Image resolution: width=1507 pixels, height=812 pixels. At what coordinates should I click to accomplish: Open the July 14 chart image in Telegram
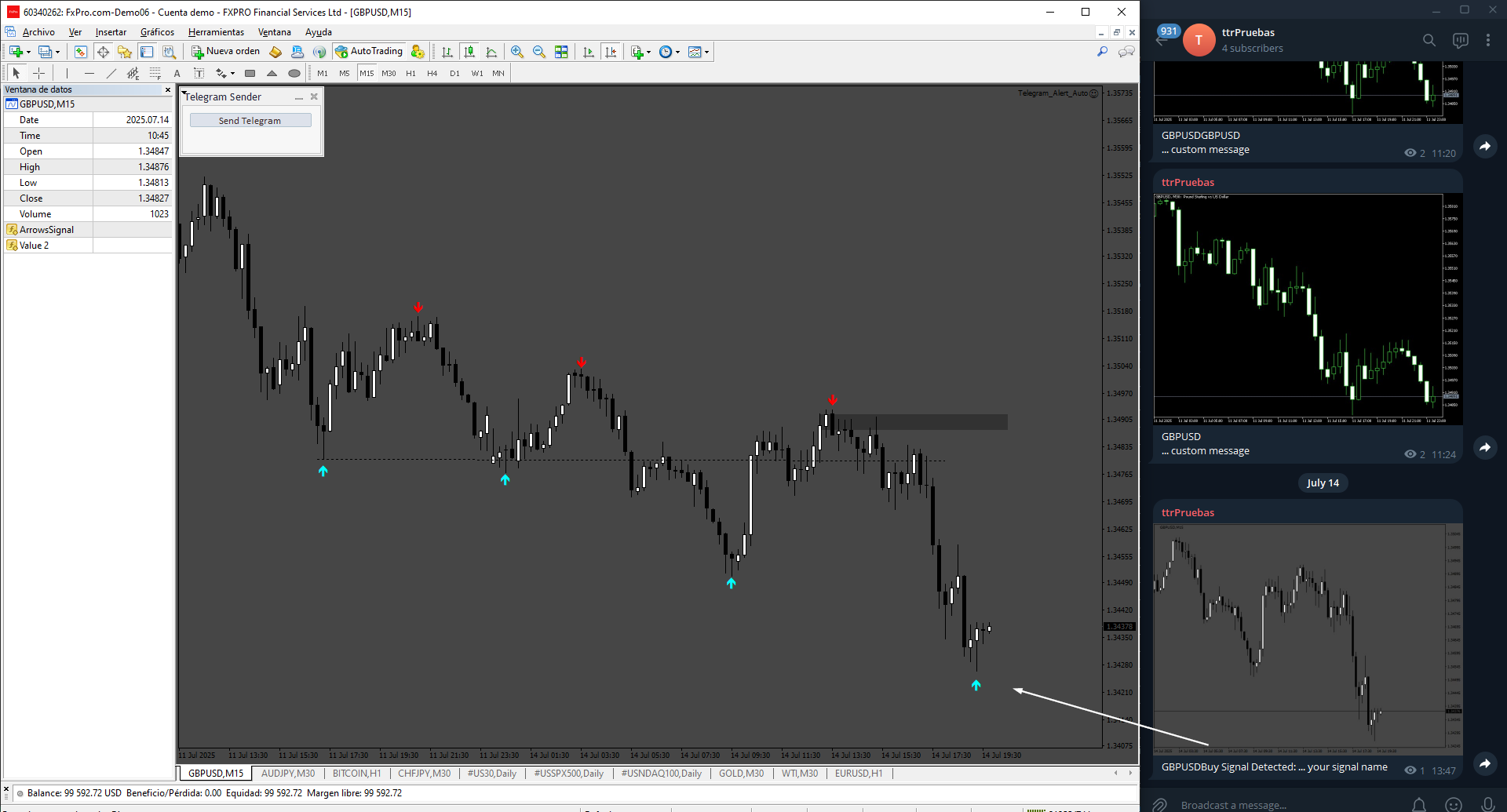pos(1308,639)
